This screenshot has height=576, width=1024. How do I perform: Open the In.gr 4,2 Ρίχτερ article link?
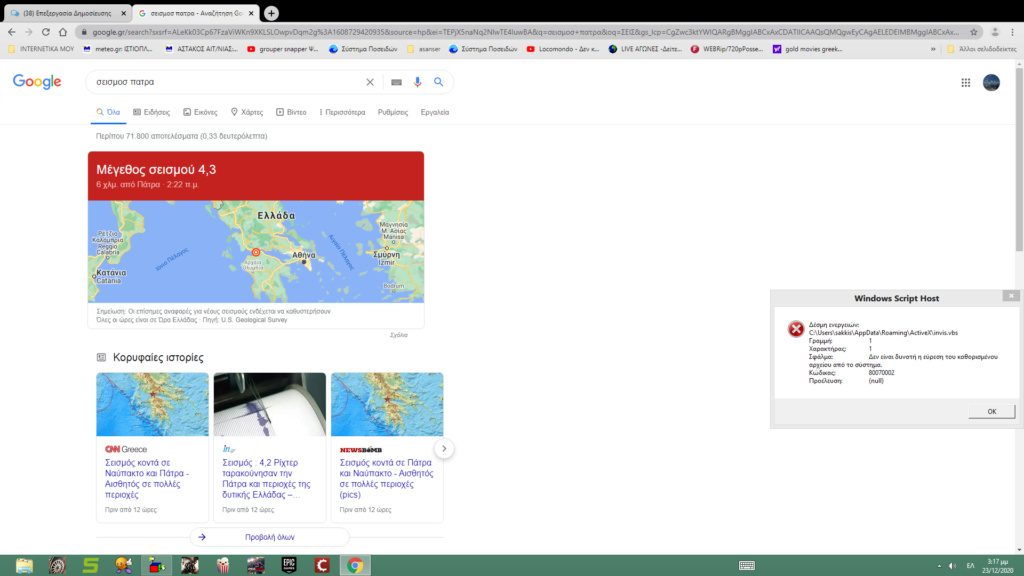pos(266,479)
